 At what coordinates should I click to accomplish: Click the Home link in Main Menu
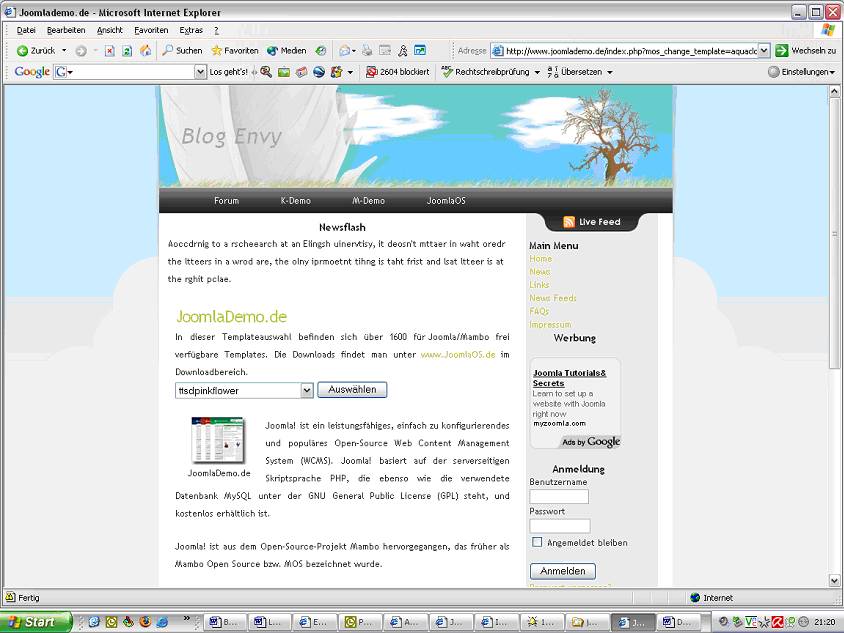(x=540, y=259)
